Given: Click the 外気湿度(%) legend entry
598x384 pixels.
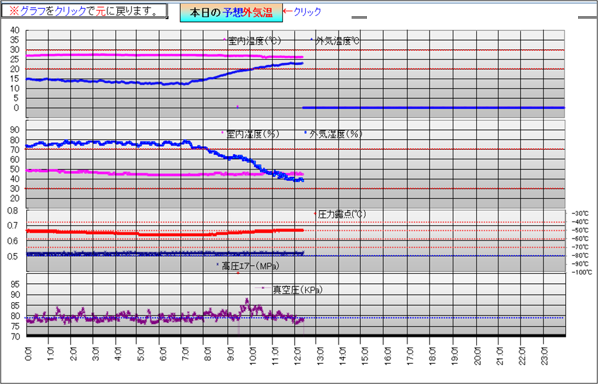Looking at the screenshot, I should [333, 134].
